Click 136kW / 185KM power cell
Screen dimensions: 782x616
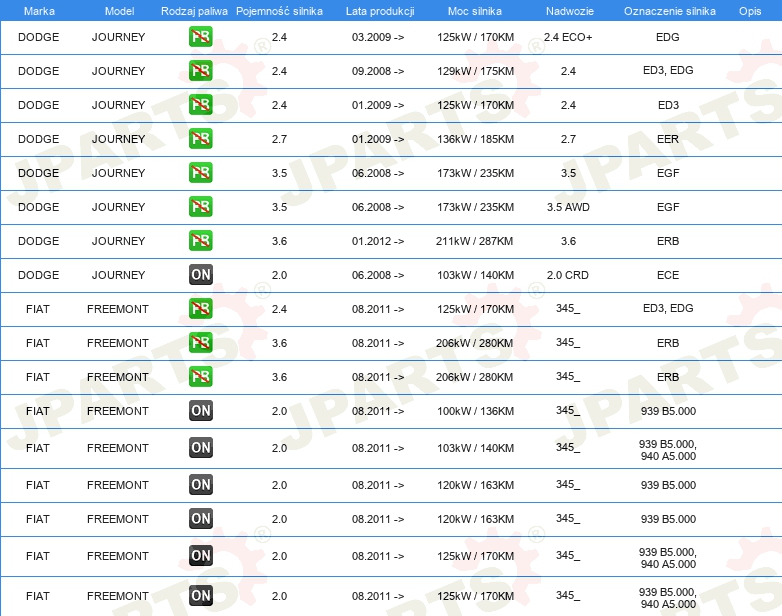tap(475, 139)
